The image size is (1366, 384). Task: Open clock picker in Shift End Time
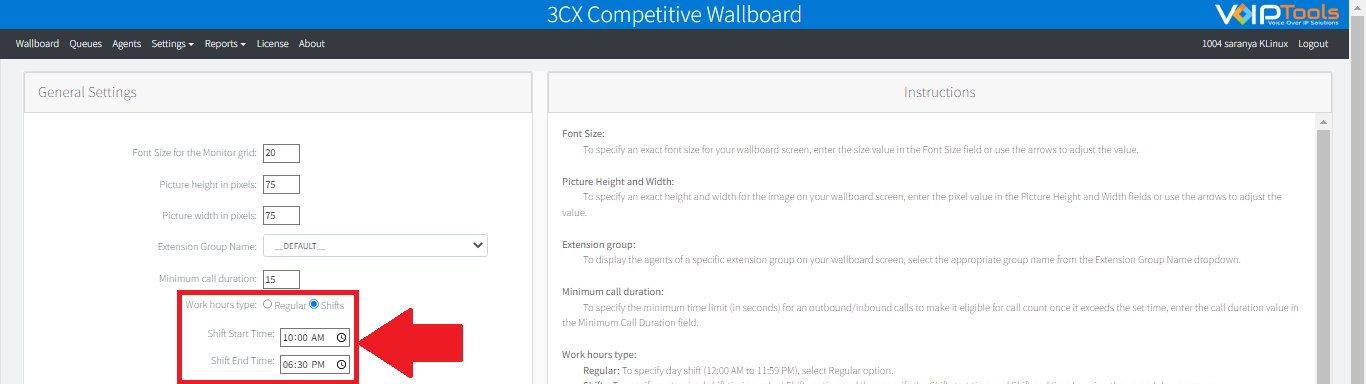tap(342, 365)
